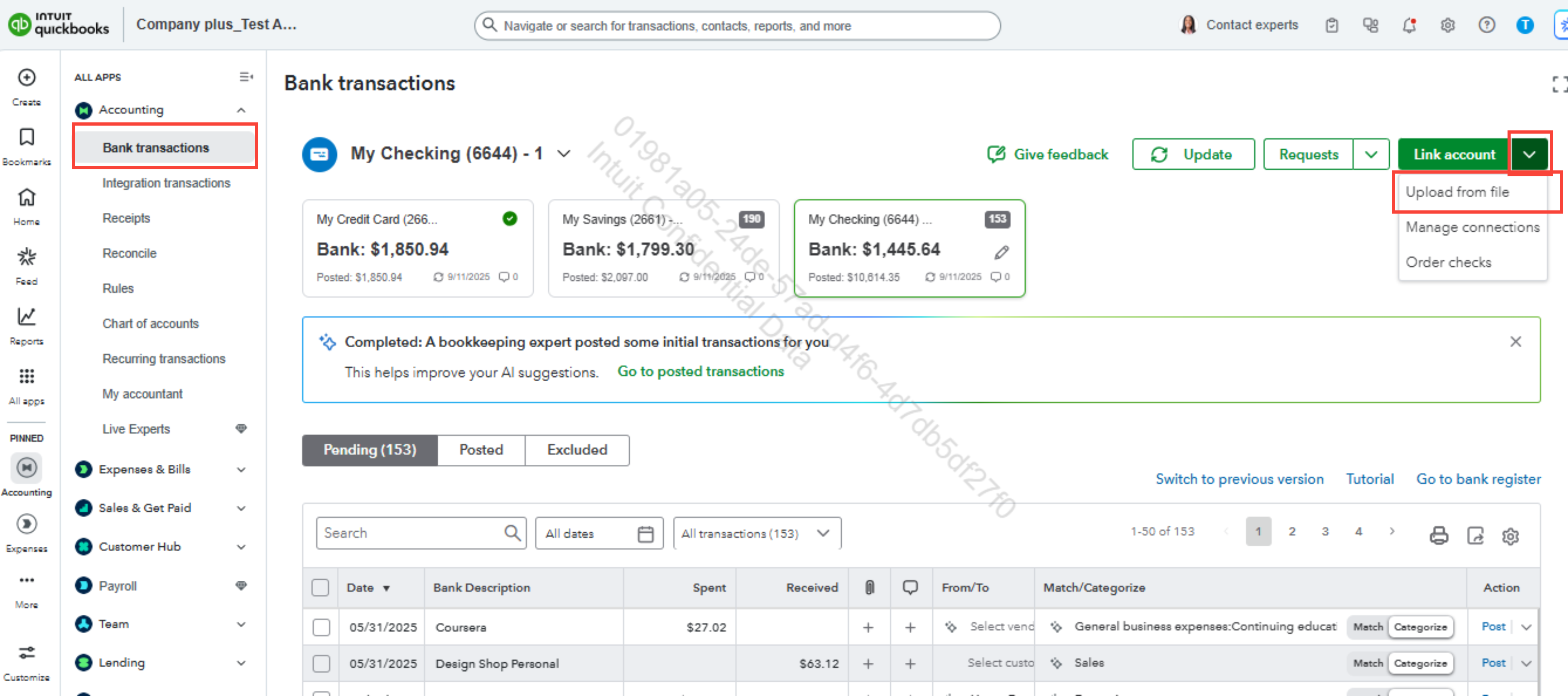Open the settings gear in top bar
This screenshot has height=696, width=1568.
tap(1448, 25)
